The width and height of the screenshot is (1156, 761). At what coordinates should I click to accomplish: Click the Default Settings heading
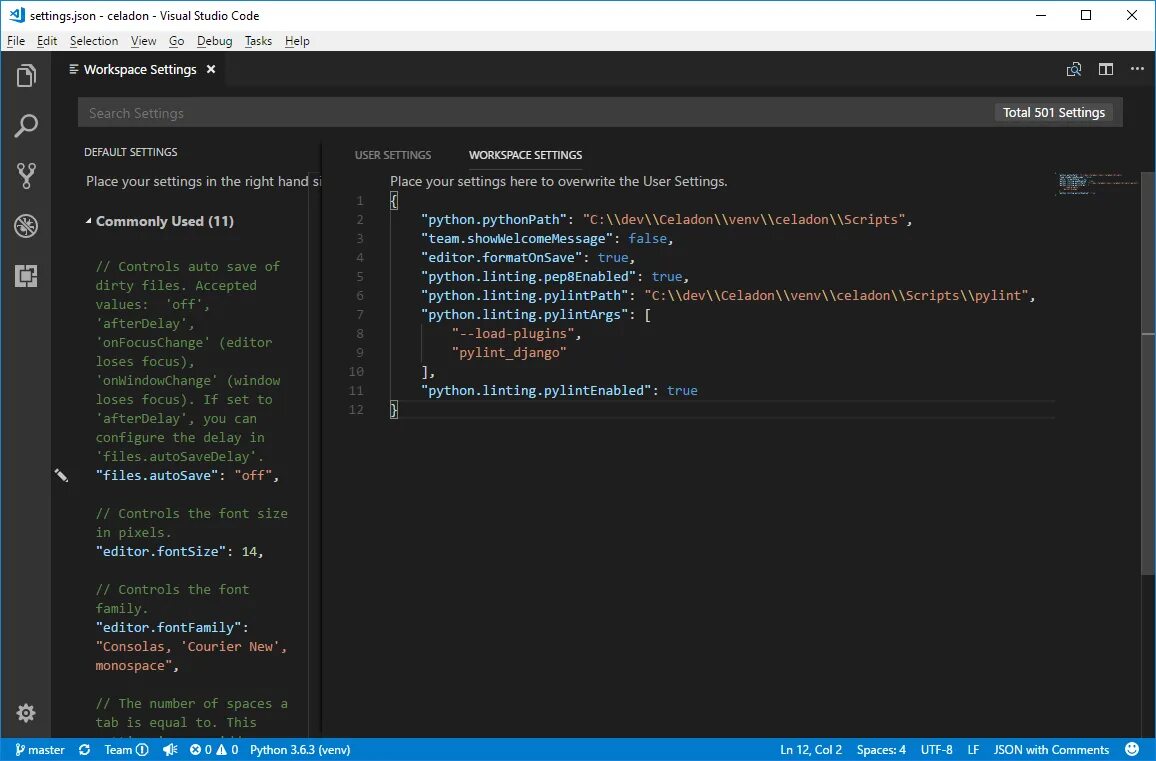click(x=130, y=152)
